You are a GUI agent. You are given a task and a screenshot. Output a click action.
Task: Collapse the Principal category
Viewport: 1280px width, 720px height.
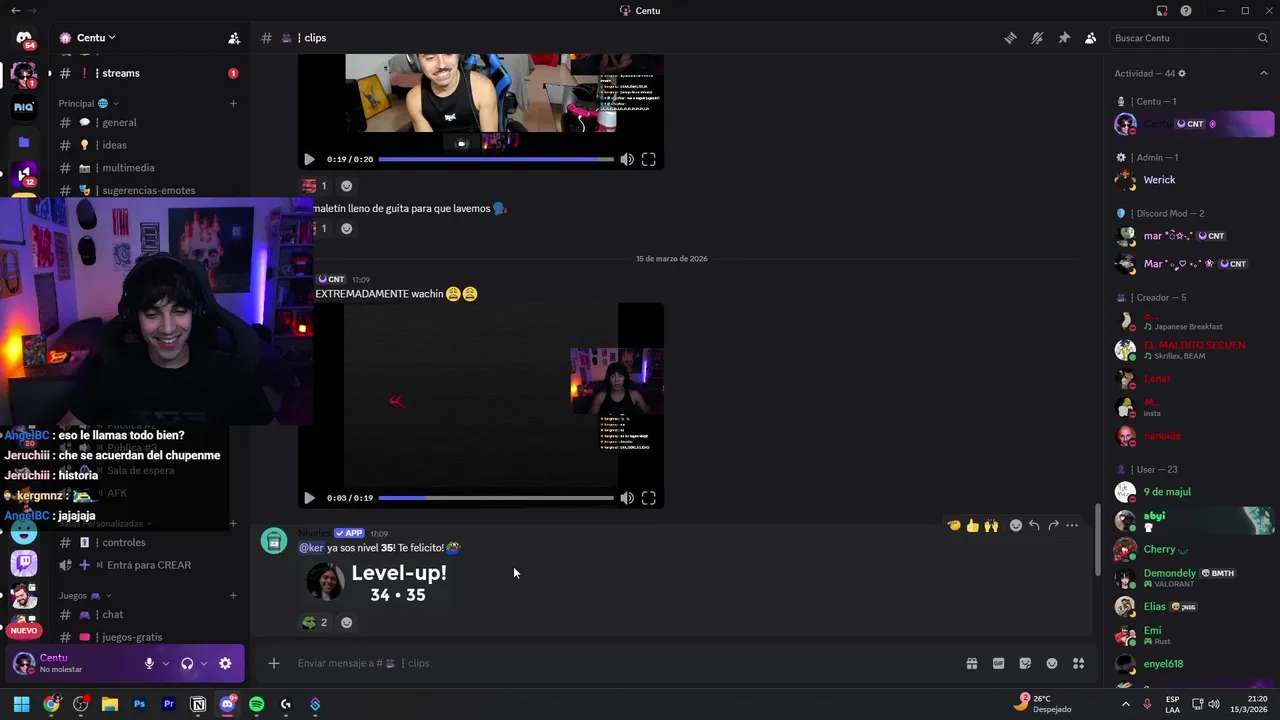[x=88, y=103]
